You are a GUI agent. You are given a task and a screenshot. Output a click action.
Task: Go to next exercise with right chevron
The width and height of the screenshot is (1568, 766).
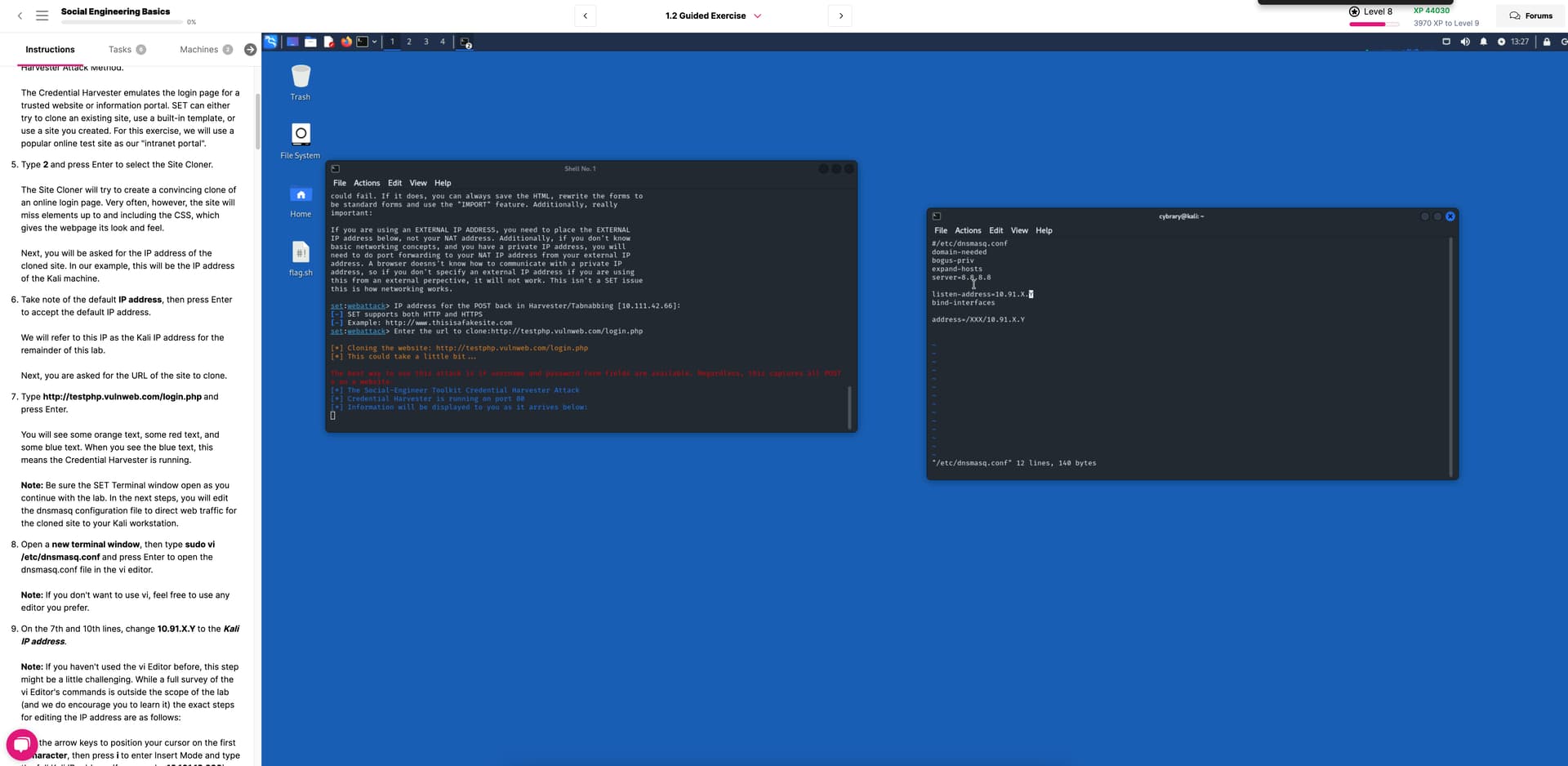point(840,16)
